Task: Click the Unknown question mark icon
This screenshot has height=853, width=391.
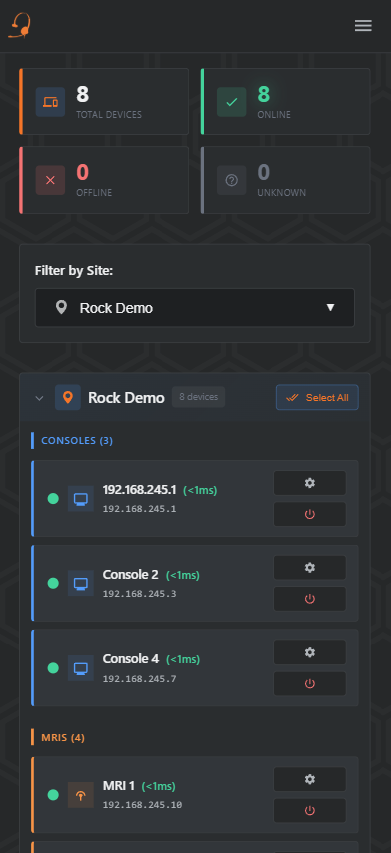Action: point(232,180)
